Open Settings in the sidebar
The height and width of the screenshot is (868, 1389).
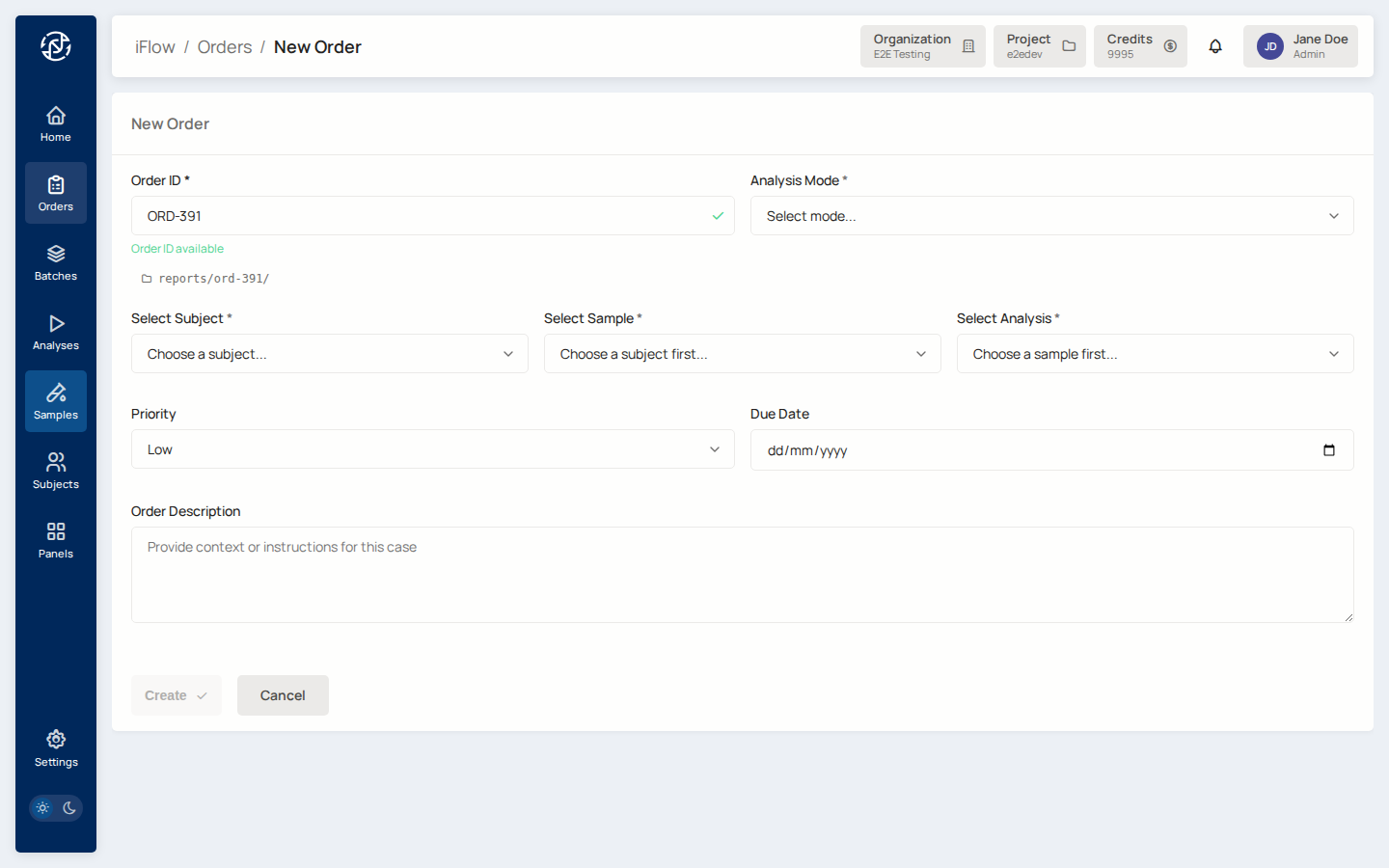point(56,748)
